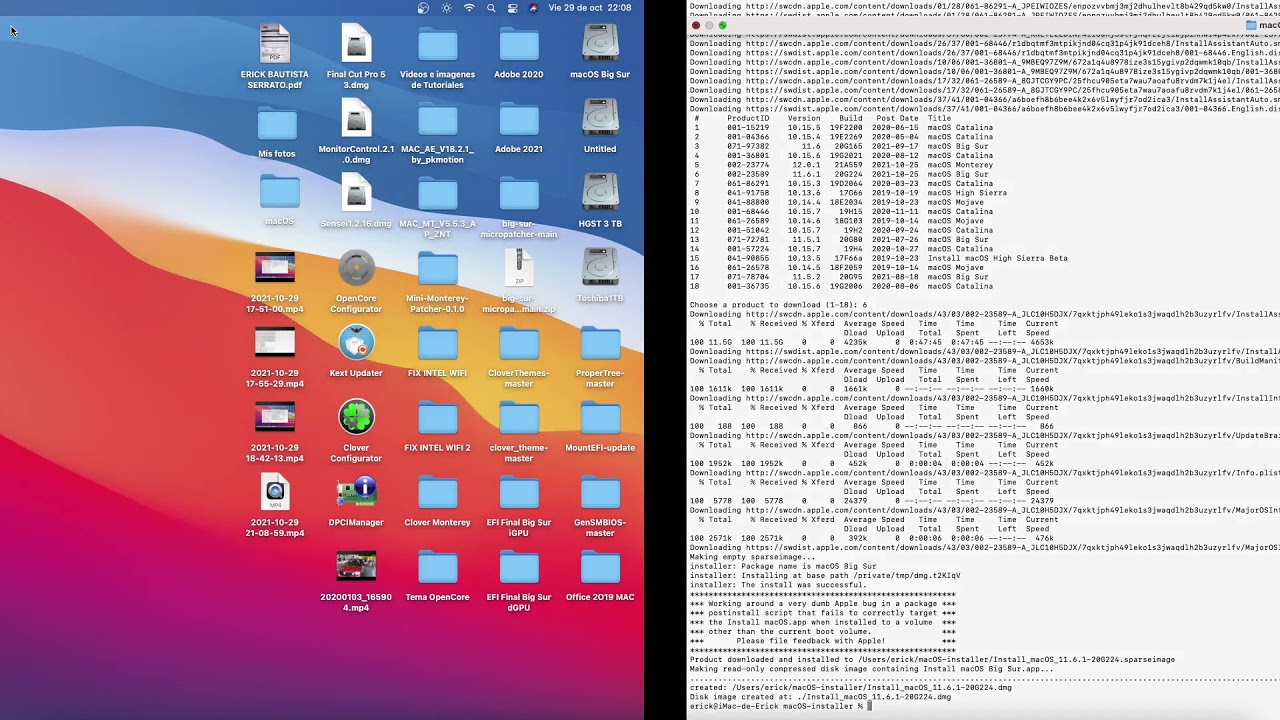This screenshot has width=1280, height=720.
Task: Open the Mis fotos folder
Action: (x=277, y=123)
